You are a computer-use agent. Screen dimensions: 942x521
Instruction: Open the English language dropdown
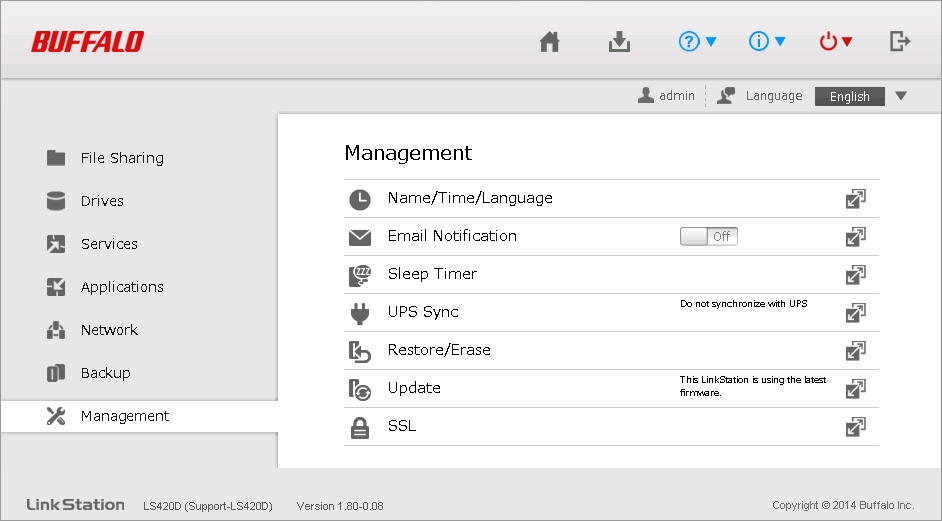click(x=861, y=97)
